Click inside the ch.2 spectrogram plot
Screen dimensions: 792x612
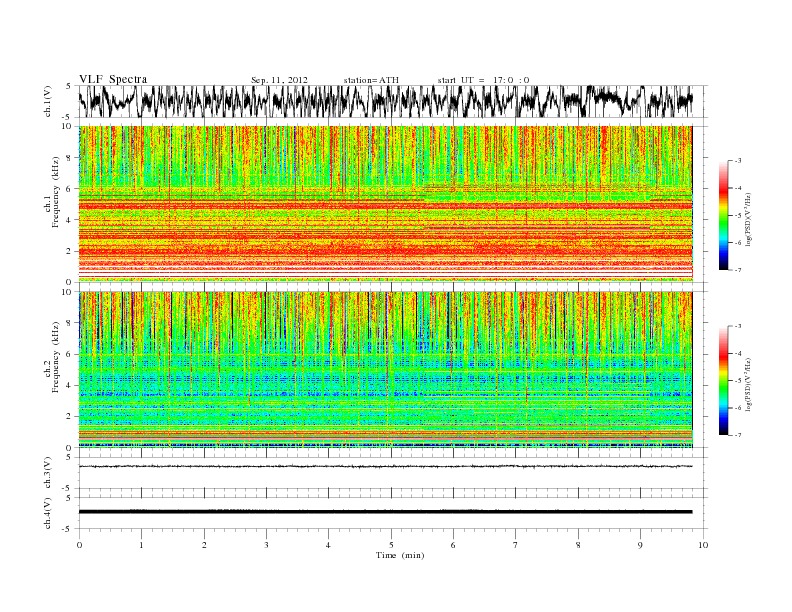pos(385,370)
